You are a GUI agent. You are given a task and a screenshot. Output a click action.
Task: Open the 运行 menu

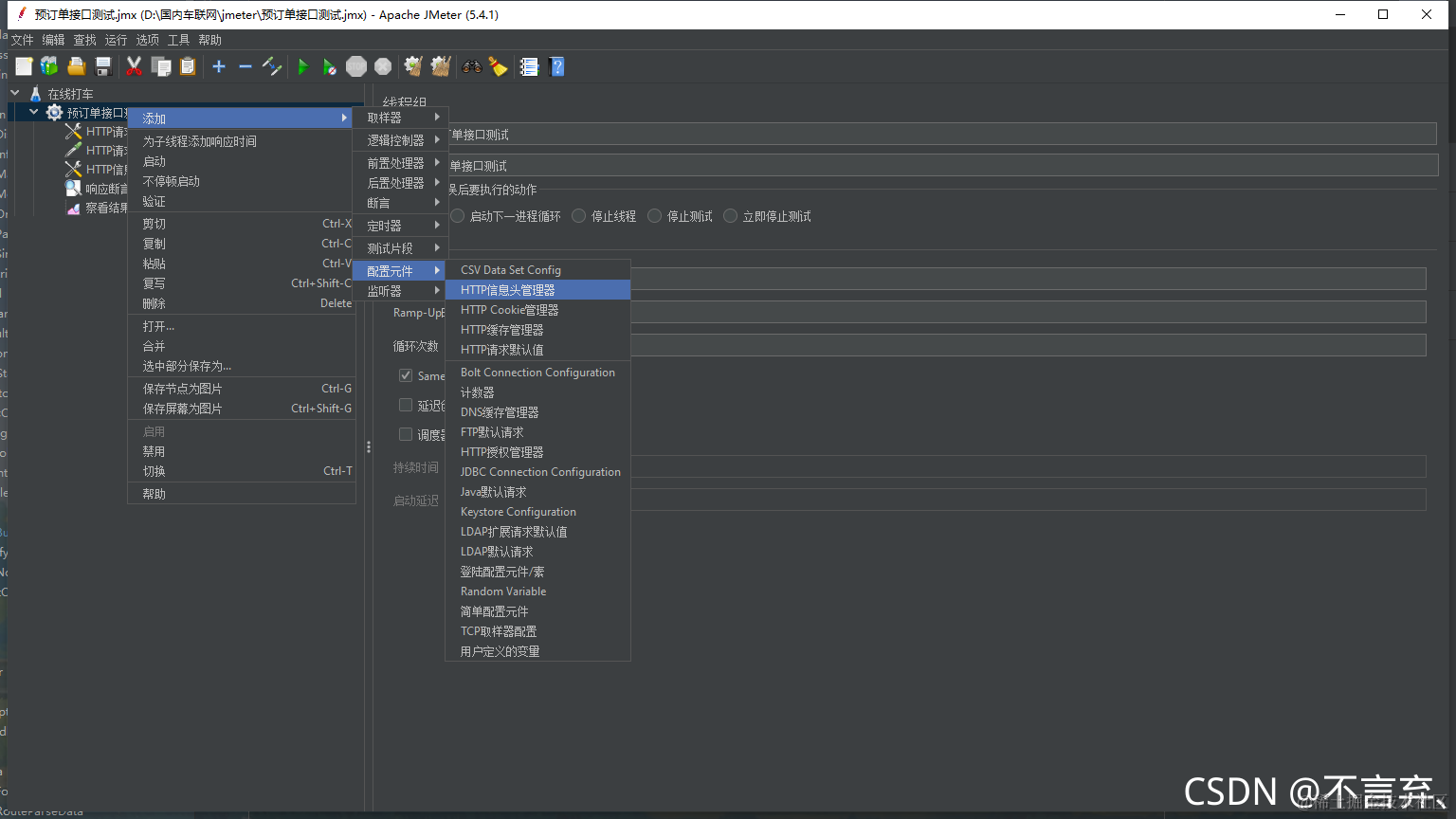116,40
